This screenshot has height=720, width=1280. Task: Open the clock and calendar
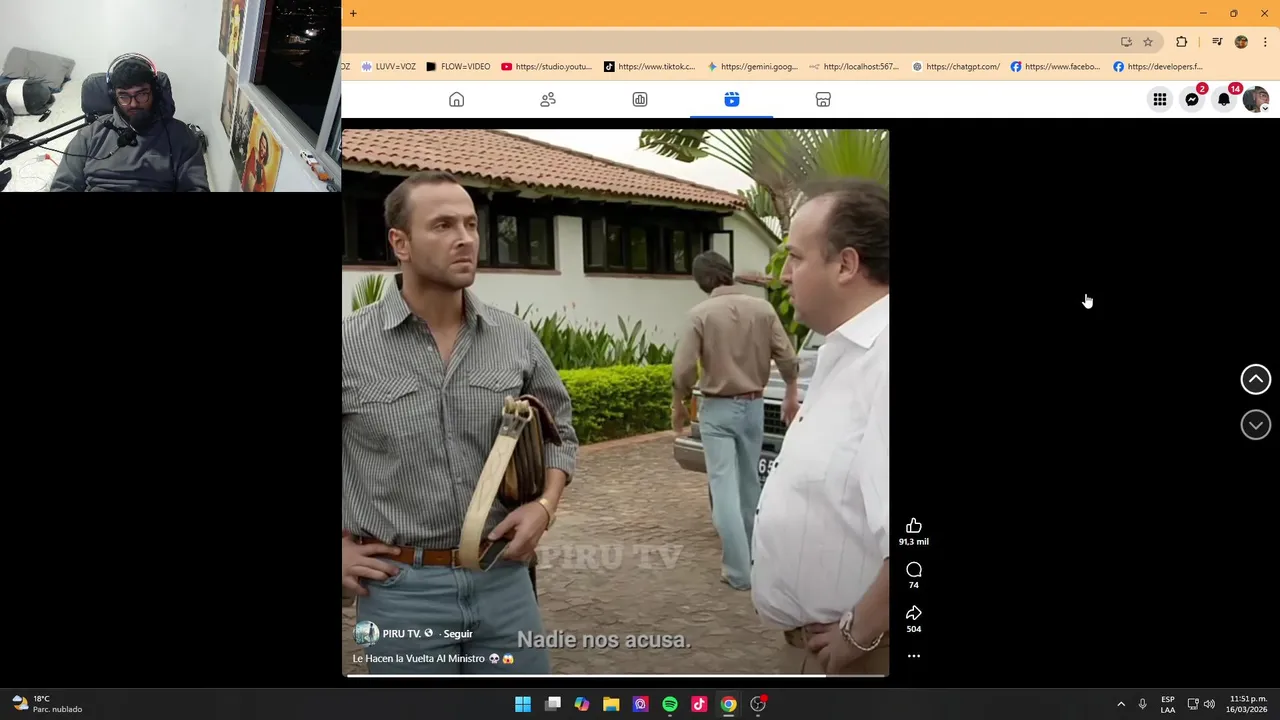(x=1248, y=704)
